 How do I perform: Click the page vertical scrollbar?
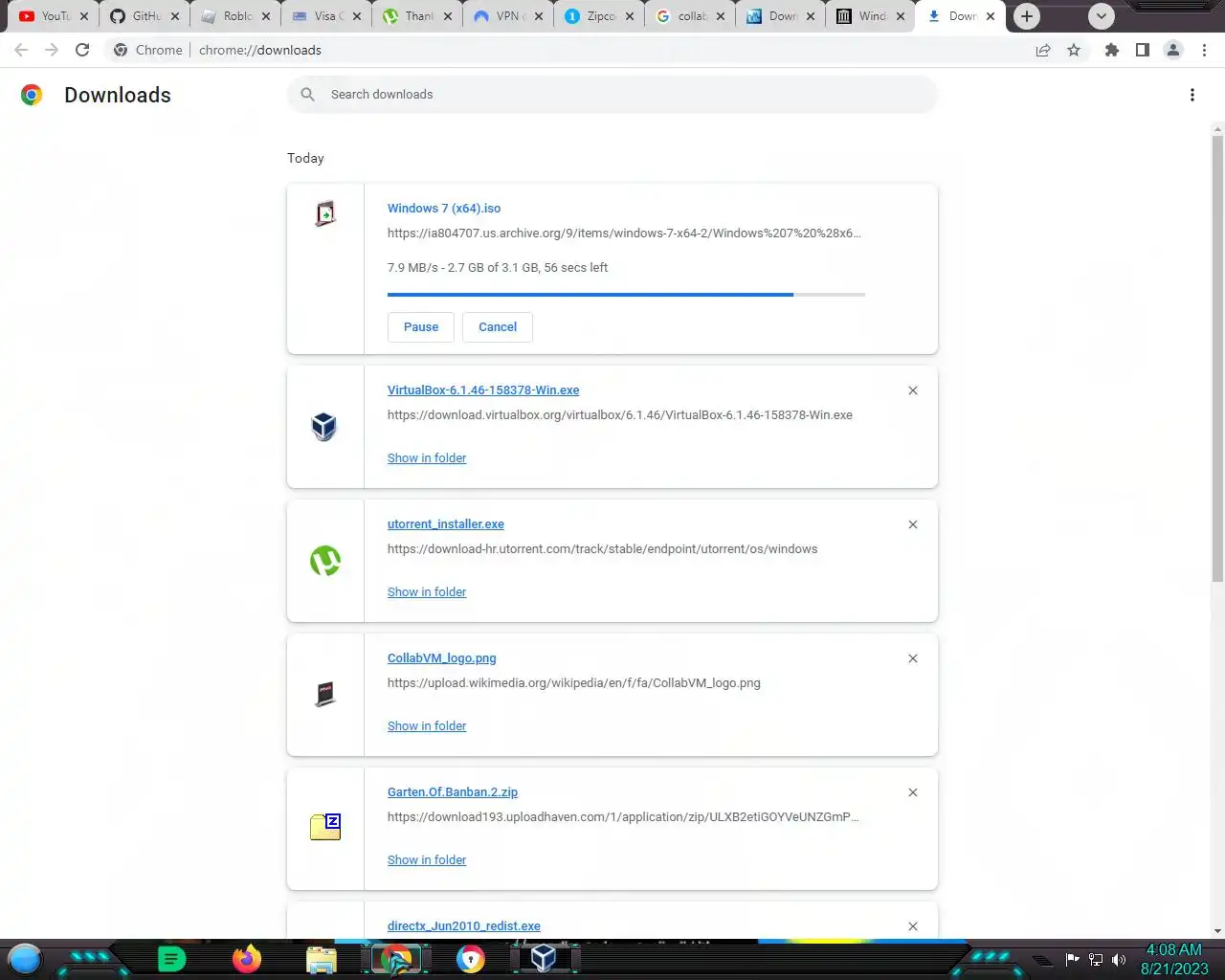click(x=1217, y=359)
